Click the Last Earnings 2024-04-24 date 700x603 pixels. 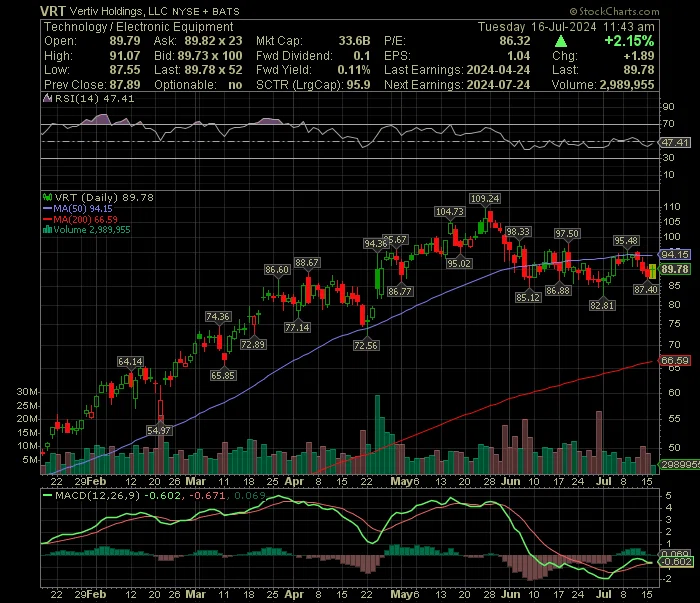pos(499,70)
